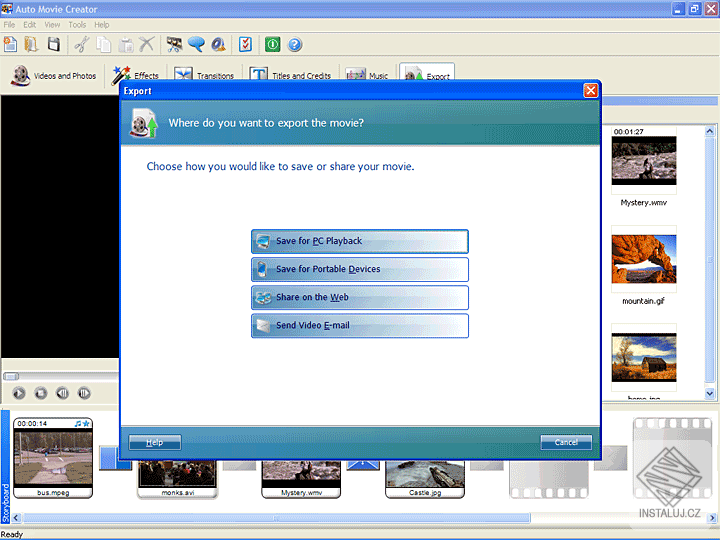720x540 pixels.
Task: Switch to the Titles and Credits tab
Action: pyautogui.click(x=290, y=74)
